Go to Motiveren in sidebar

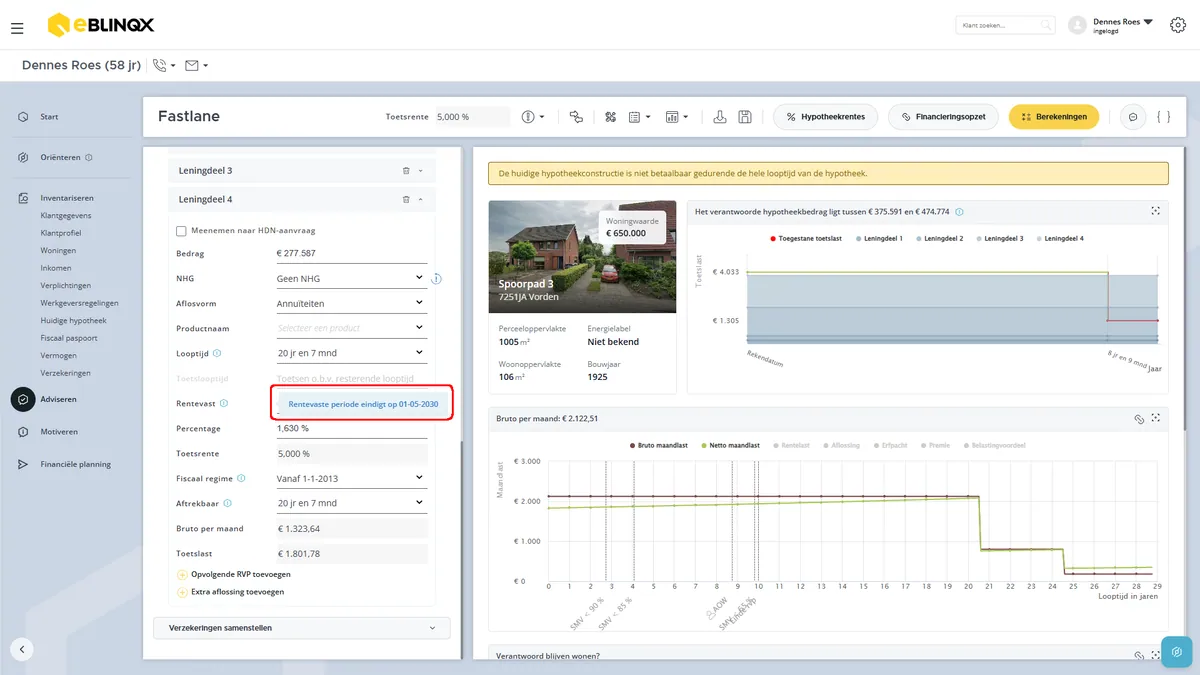click(59, 432)
